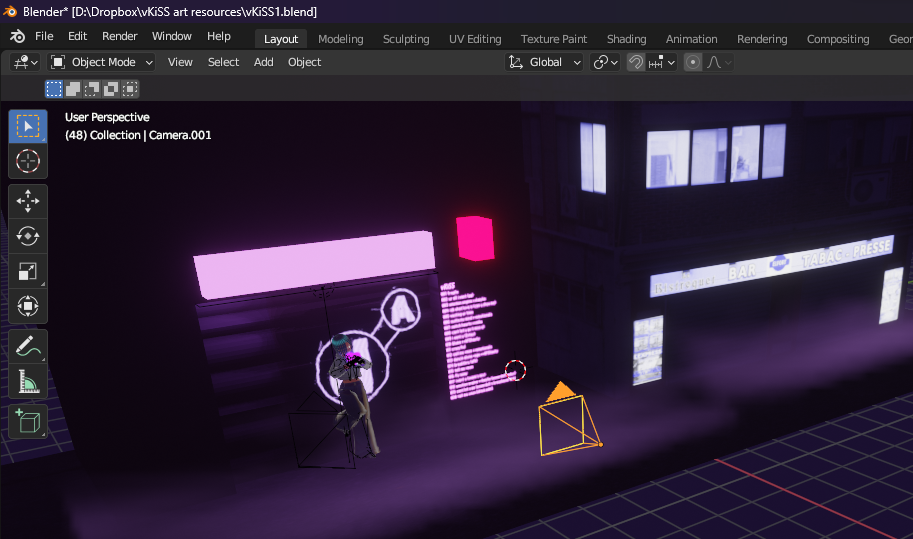Set selection mode to new selection
The height and width of the screenshot is (539, 913).
pyautogui.click(x=54, y=89)
